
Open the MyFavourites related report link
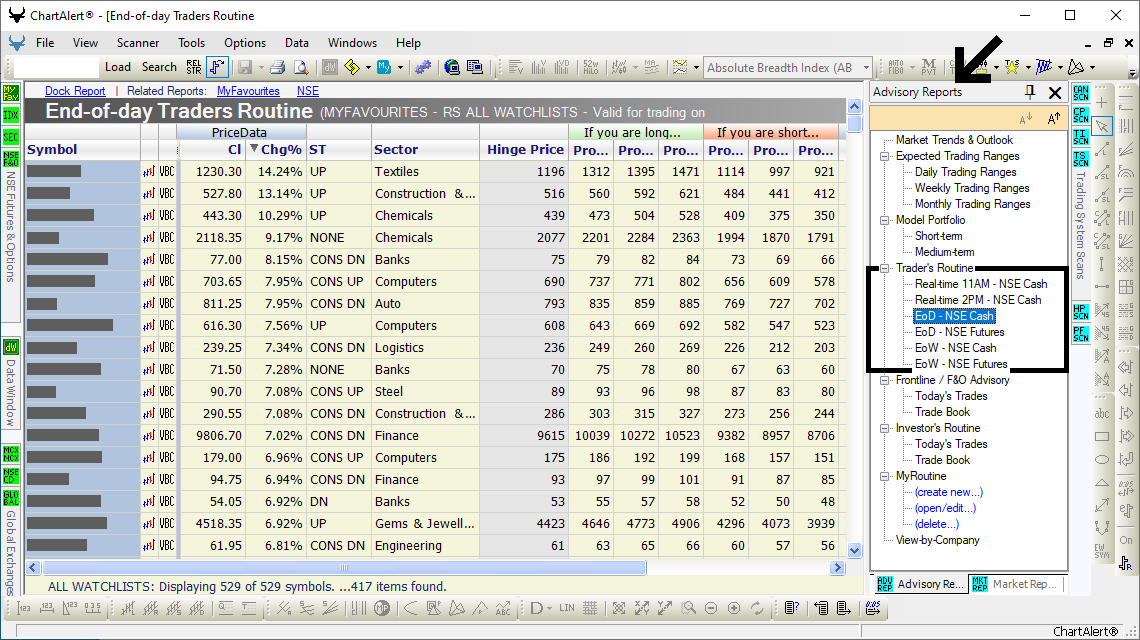pos(248,91)
